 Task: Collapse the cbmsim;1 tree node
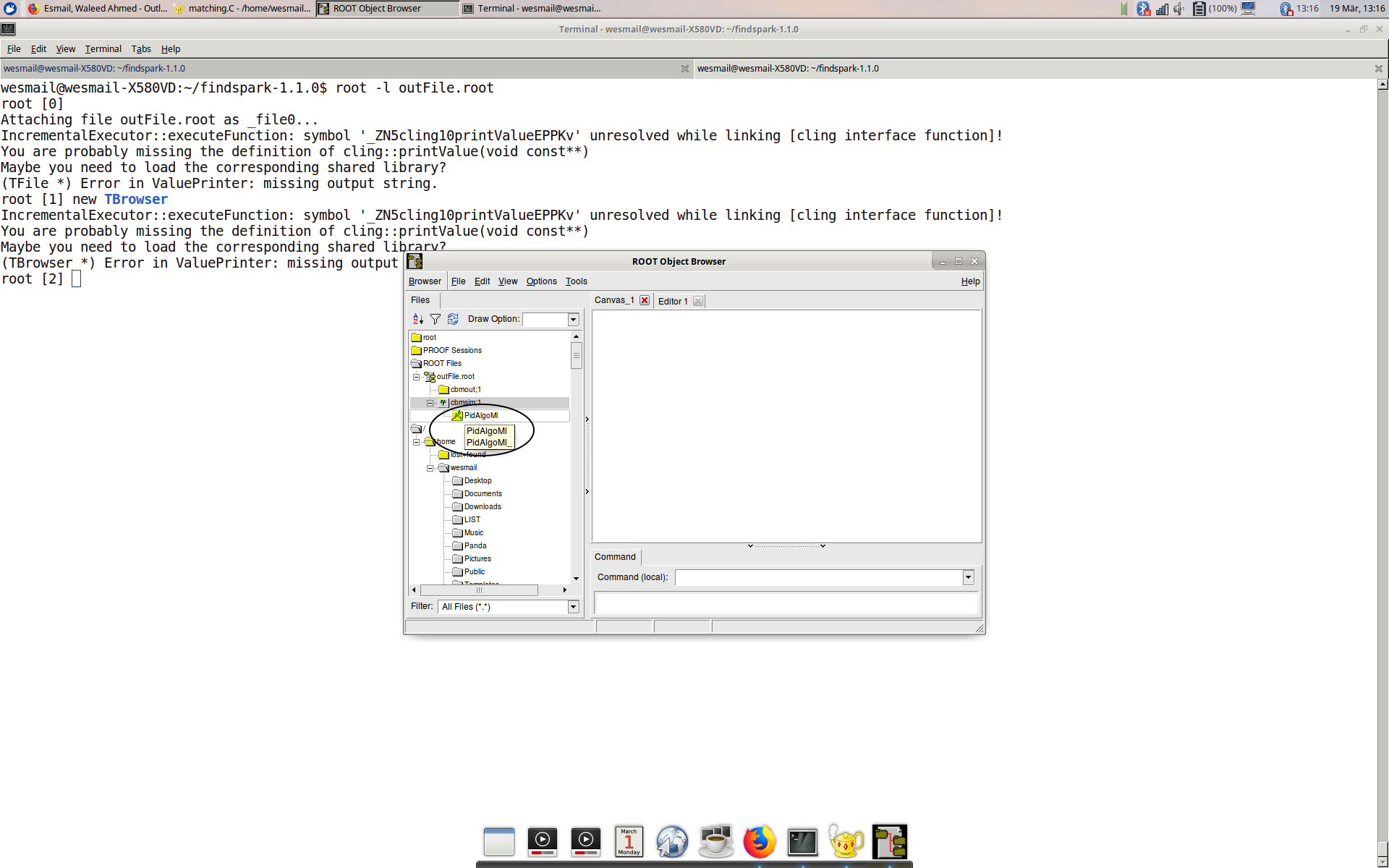[430, 403]
